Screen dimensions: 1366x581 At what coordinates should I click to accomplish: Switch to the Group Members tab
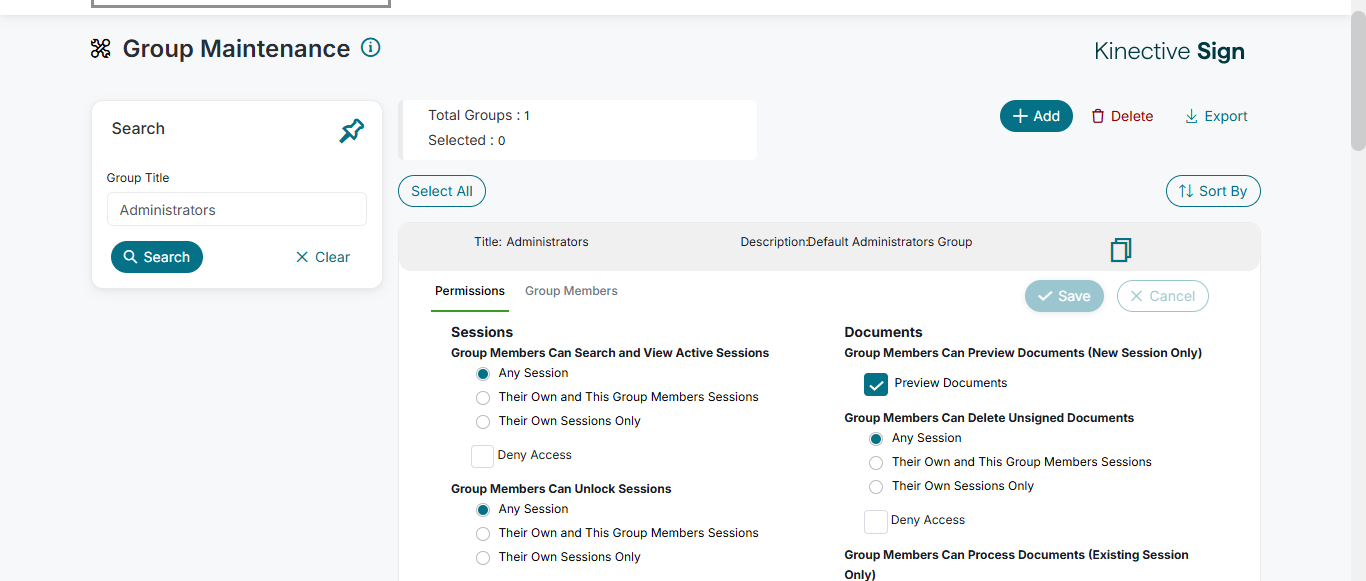click(x=571, y=291)
